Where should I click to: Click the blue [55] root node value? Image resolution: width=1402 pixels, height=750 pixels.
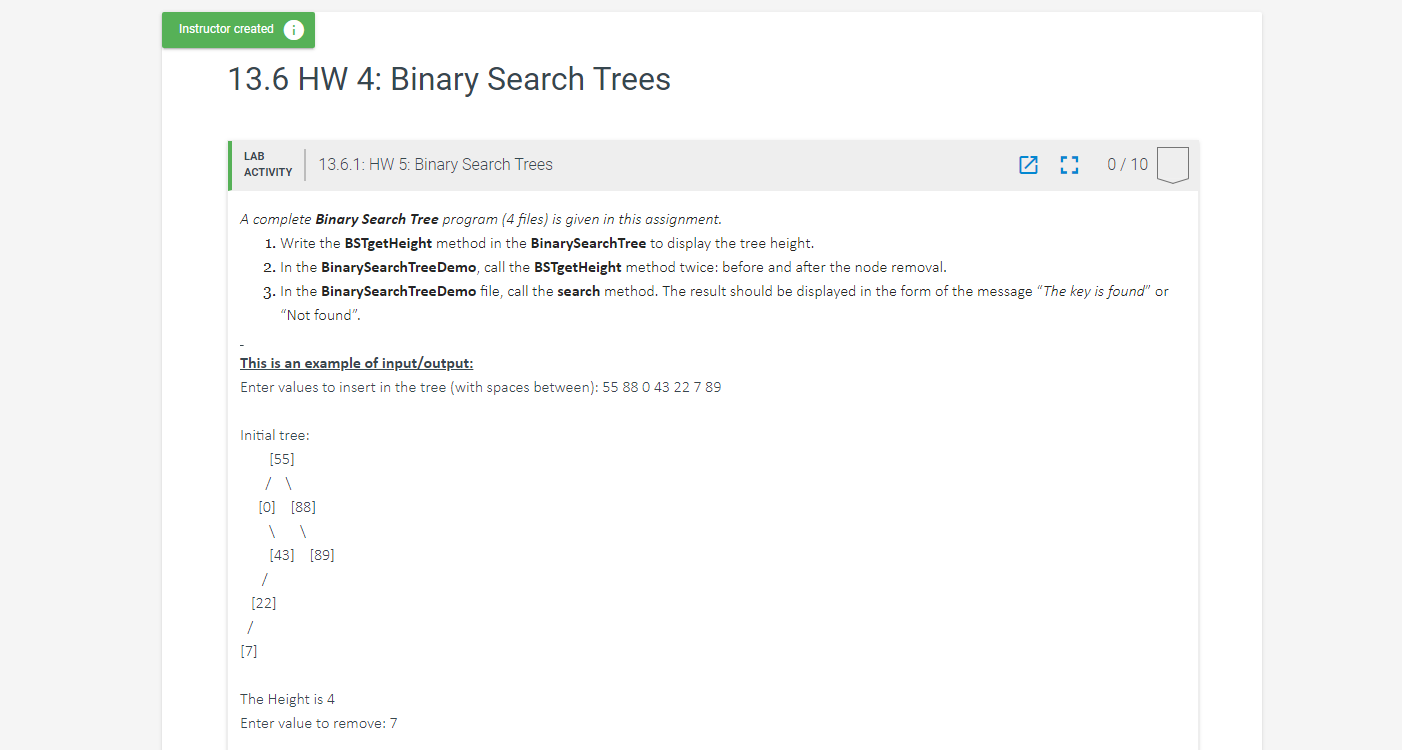click(281, 458)
